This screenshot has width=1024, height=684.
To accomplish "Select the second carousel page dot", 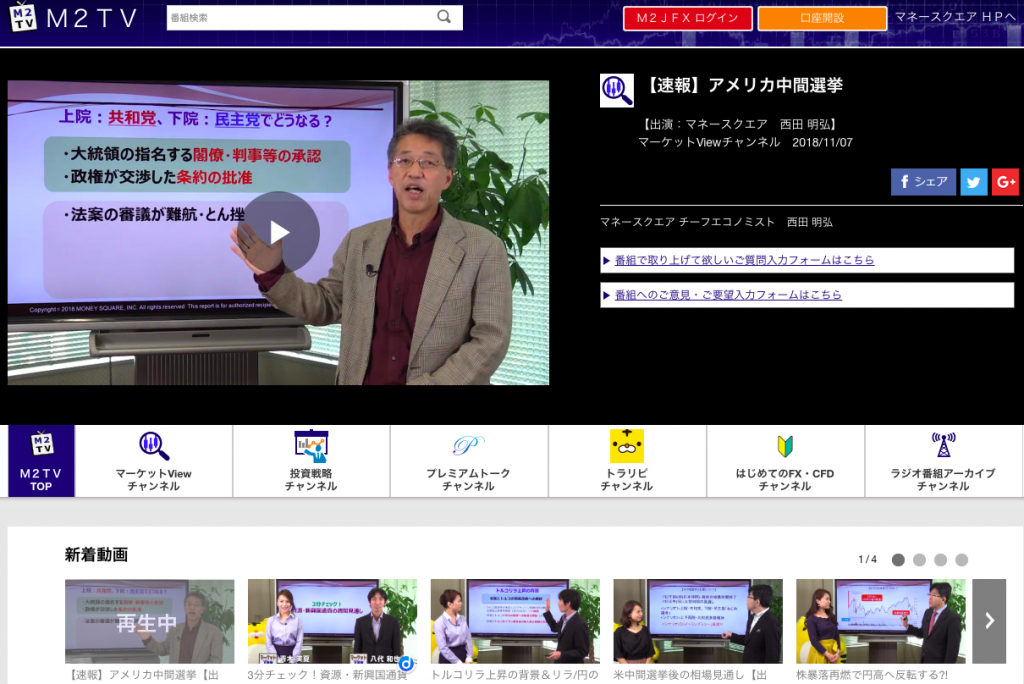I will tap(919, 560).
